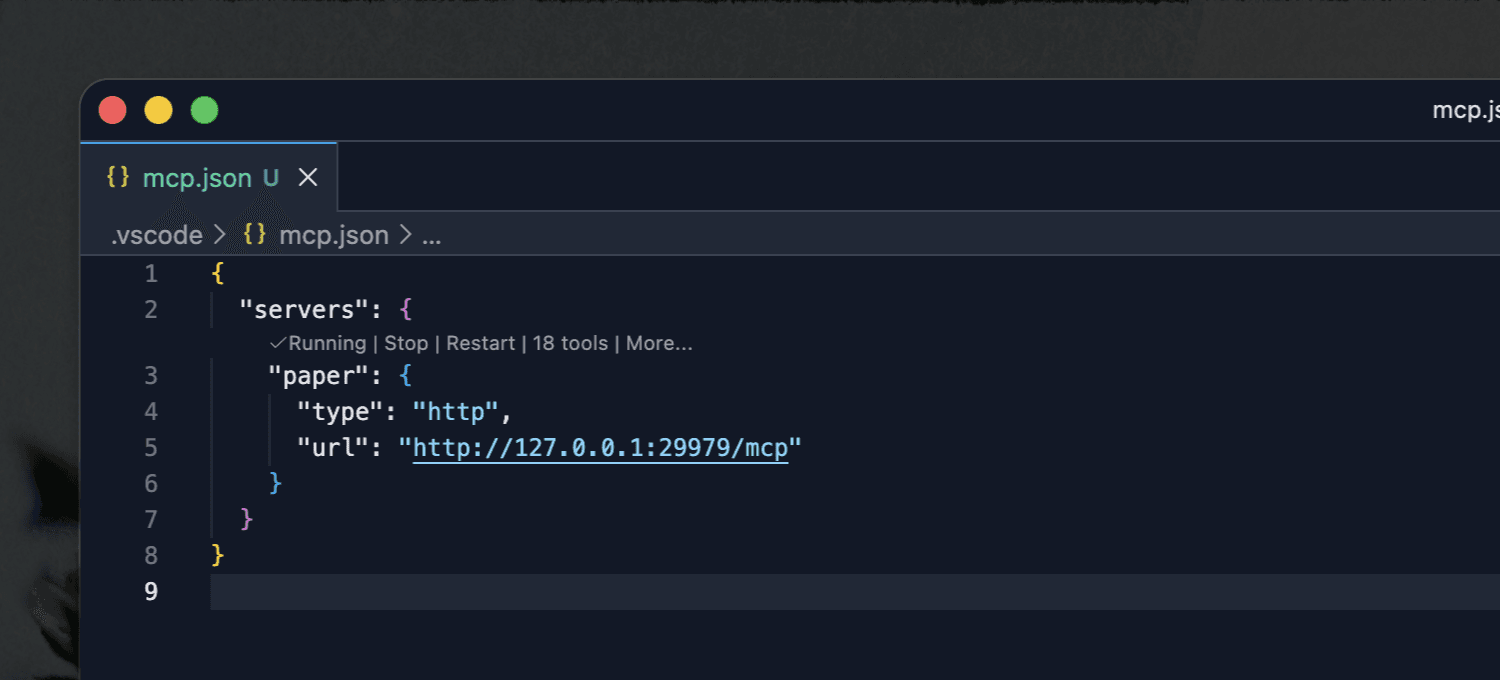Stop the paper MCP server
1500x680 pixels.
(406, 343)
